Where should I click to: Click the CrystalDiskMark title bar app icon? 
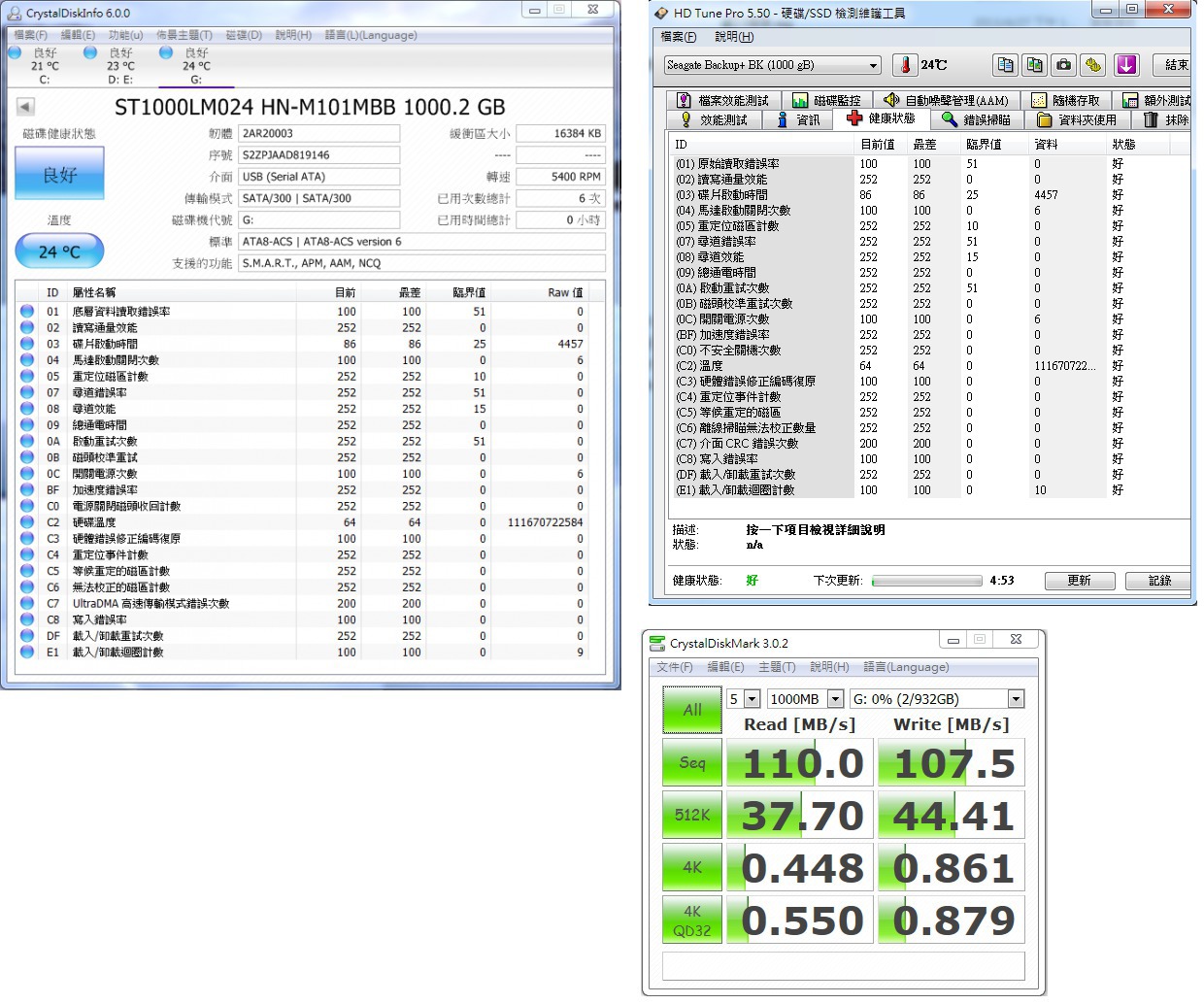click(657, 643)
